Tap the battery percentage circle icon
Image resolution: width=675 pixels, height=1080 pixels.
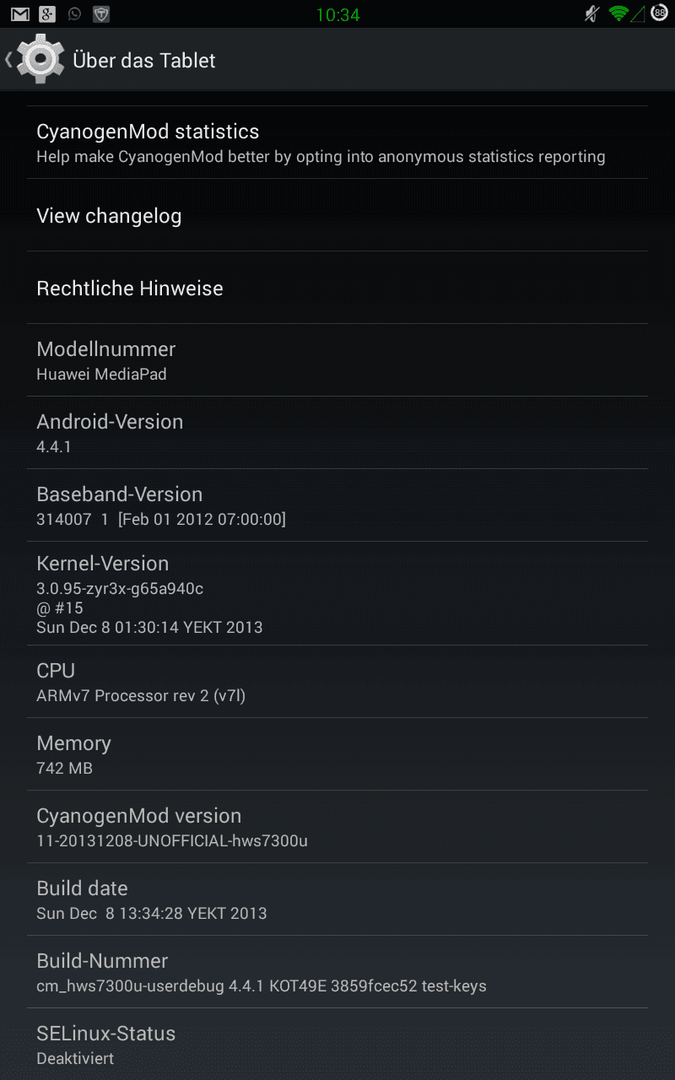pos(660,13)
